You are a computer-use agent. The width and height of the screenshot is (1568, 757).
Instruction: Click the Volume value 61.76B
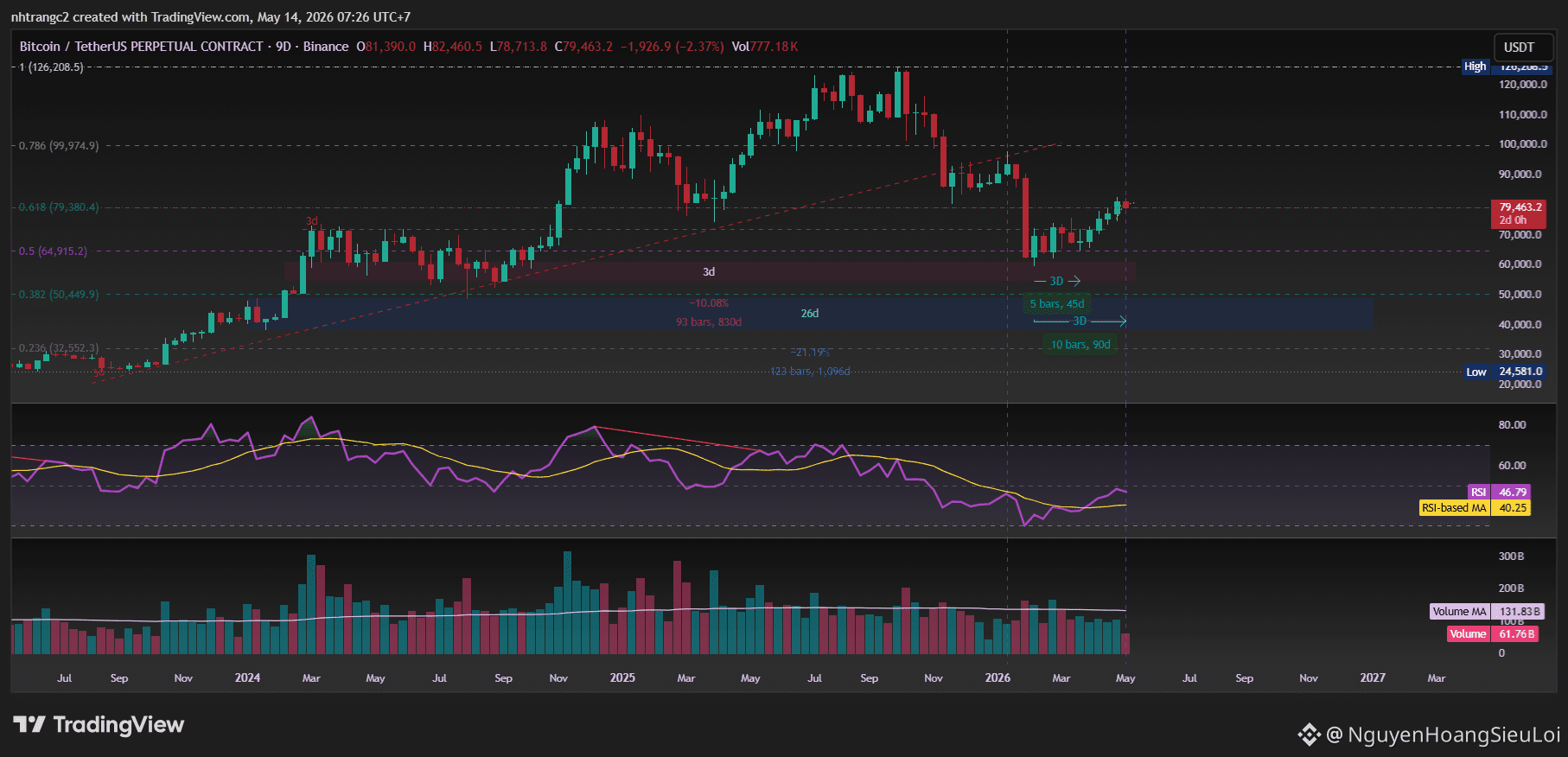1517,634
